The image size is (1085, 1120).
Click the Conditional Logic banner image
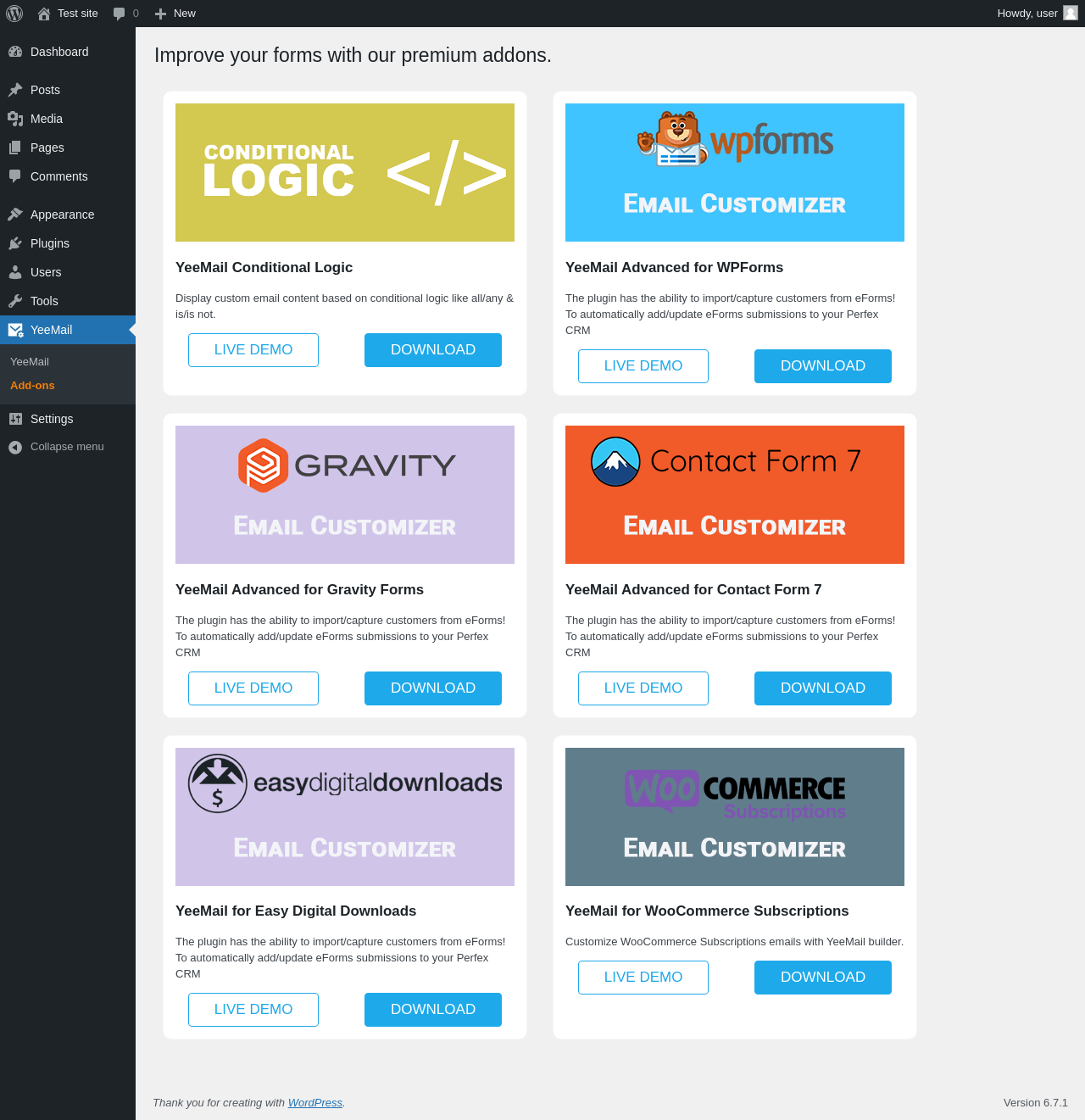tap(345, 172)
